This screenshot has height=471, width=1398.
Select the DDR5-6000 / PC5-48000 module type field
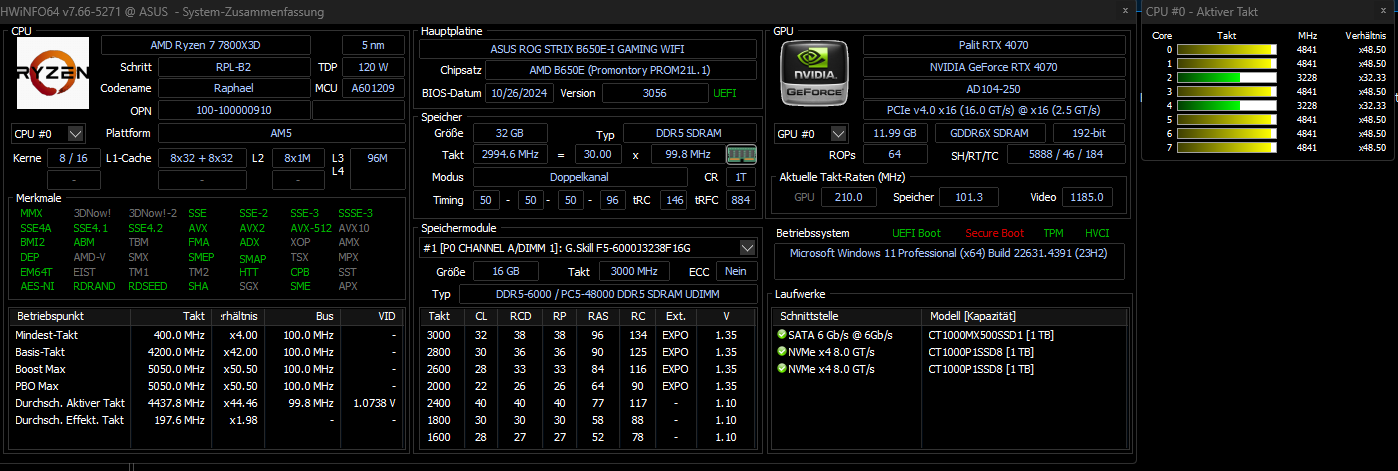click(607, 294)
